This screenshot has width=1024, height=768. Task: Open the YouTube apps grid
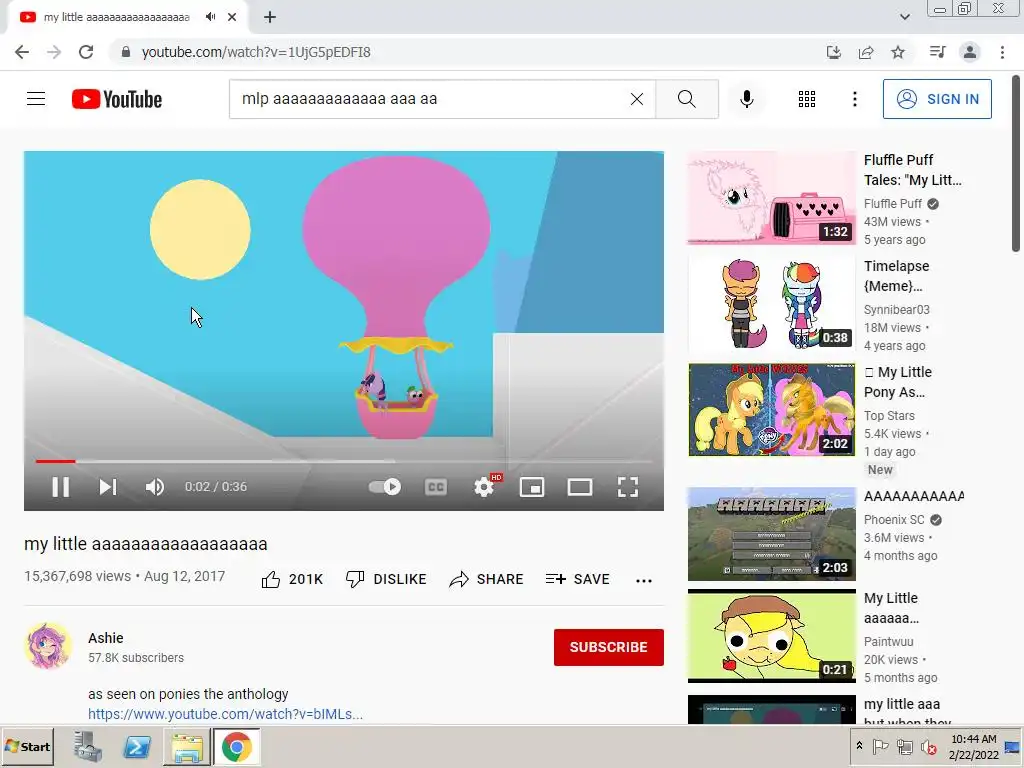coord(807,99)
